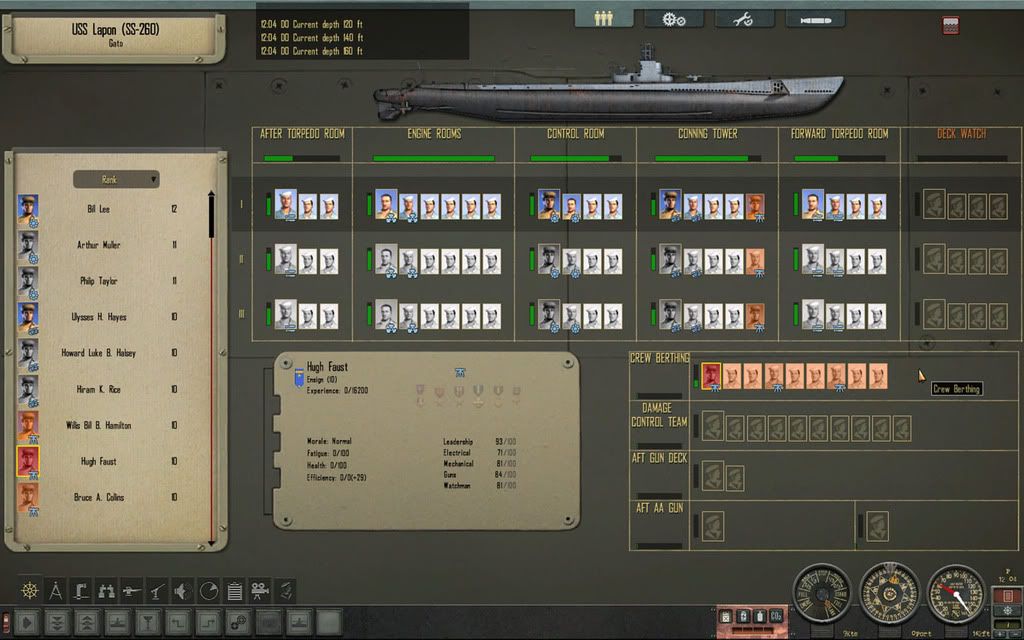Click the double down-chevron dive button

pos(57,622)
